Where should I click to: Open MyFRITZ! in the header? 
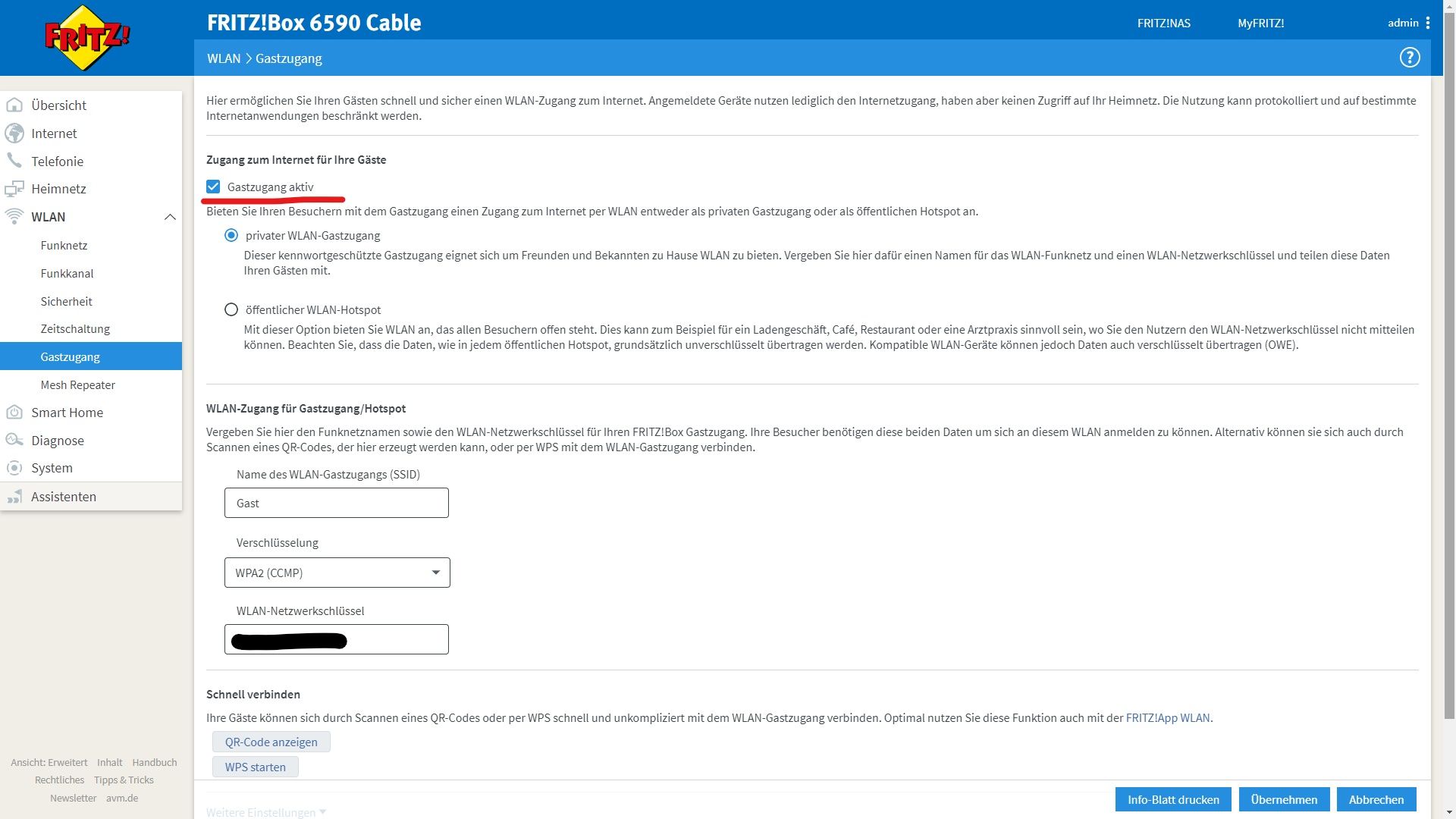[x=1260, y=24]
